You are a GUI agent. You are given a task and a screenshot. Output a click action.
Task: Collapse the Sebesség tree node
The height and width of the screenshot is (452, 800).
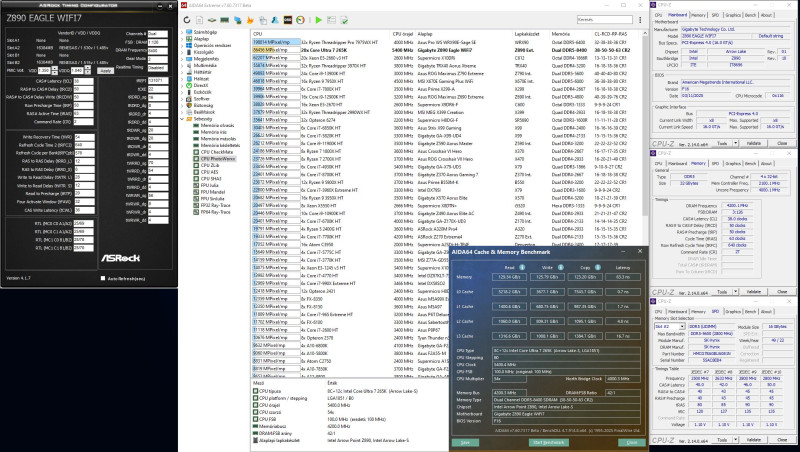click(183, 119)
